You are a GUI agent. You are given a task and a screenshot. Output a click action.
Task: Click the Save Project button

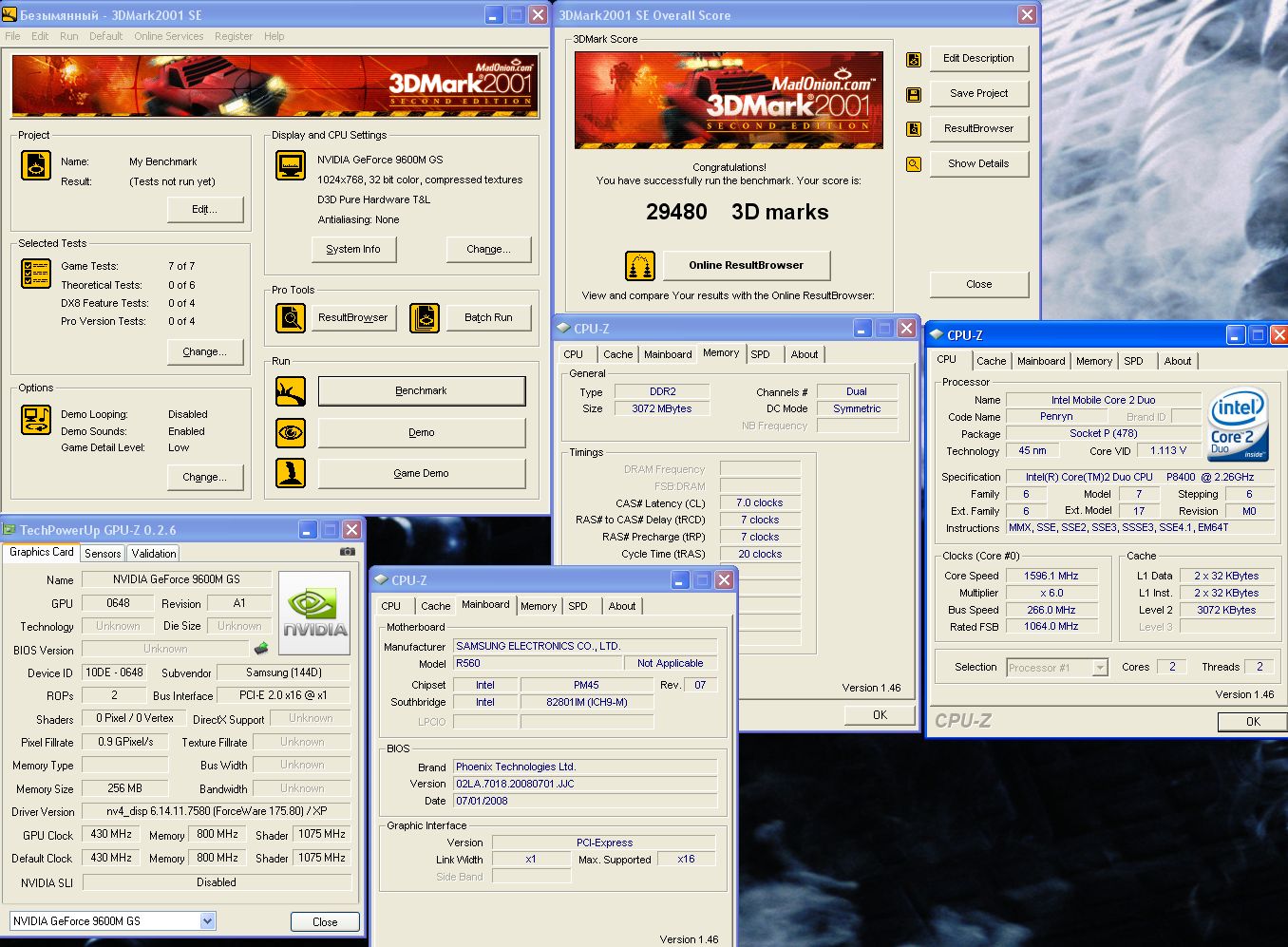978,93
